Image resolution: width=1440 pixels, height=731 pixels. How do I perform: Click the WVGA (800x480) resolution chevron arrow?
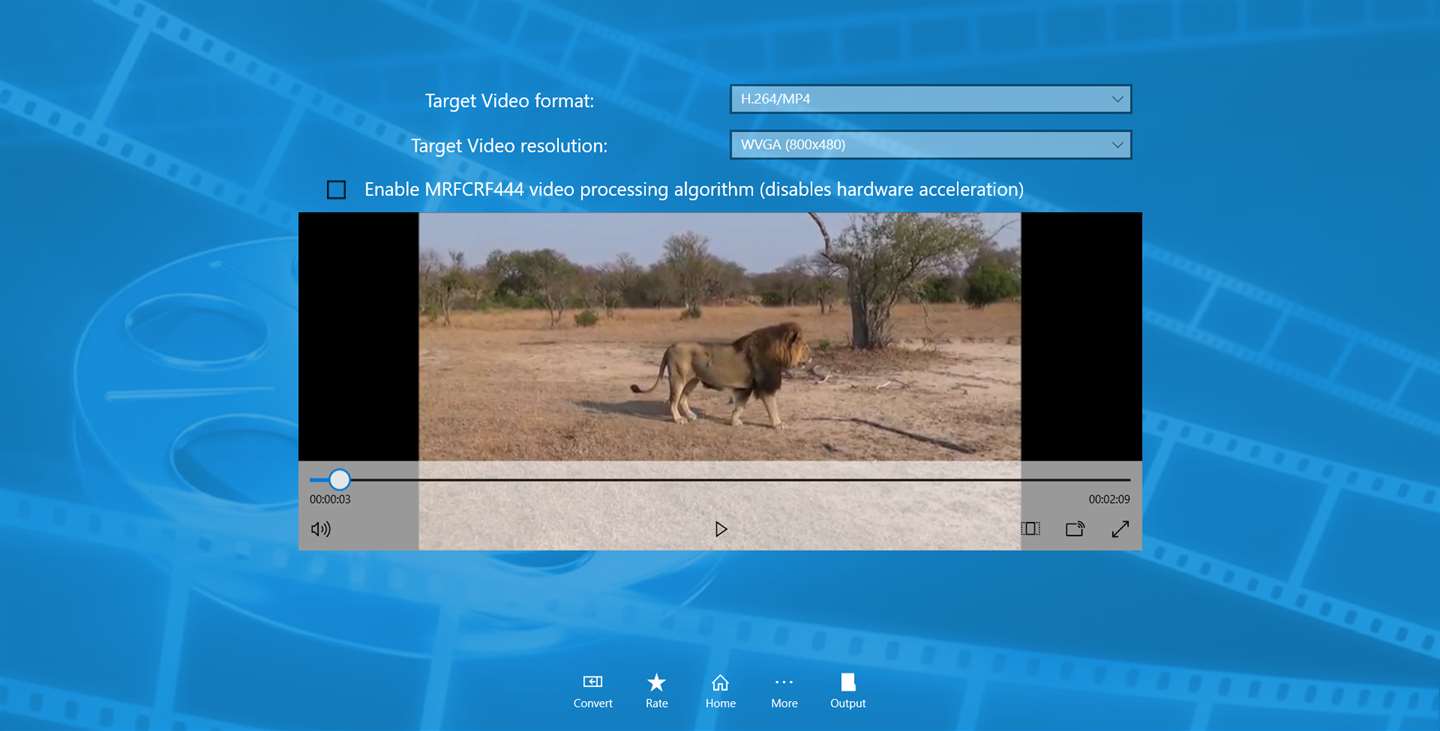pos(1118,145)
